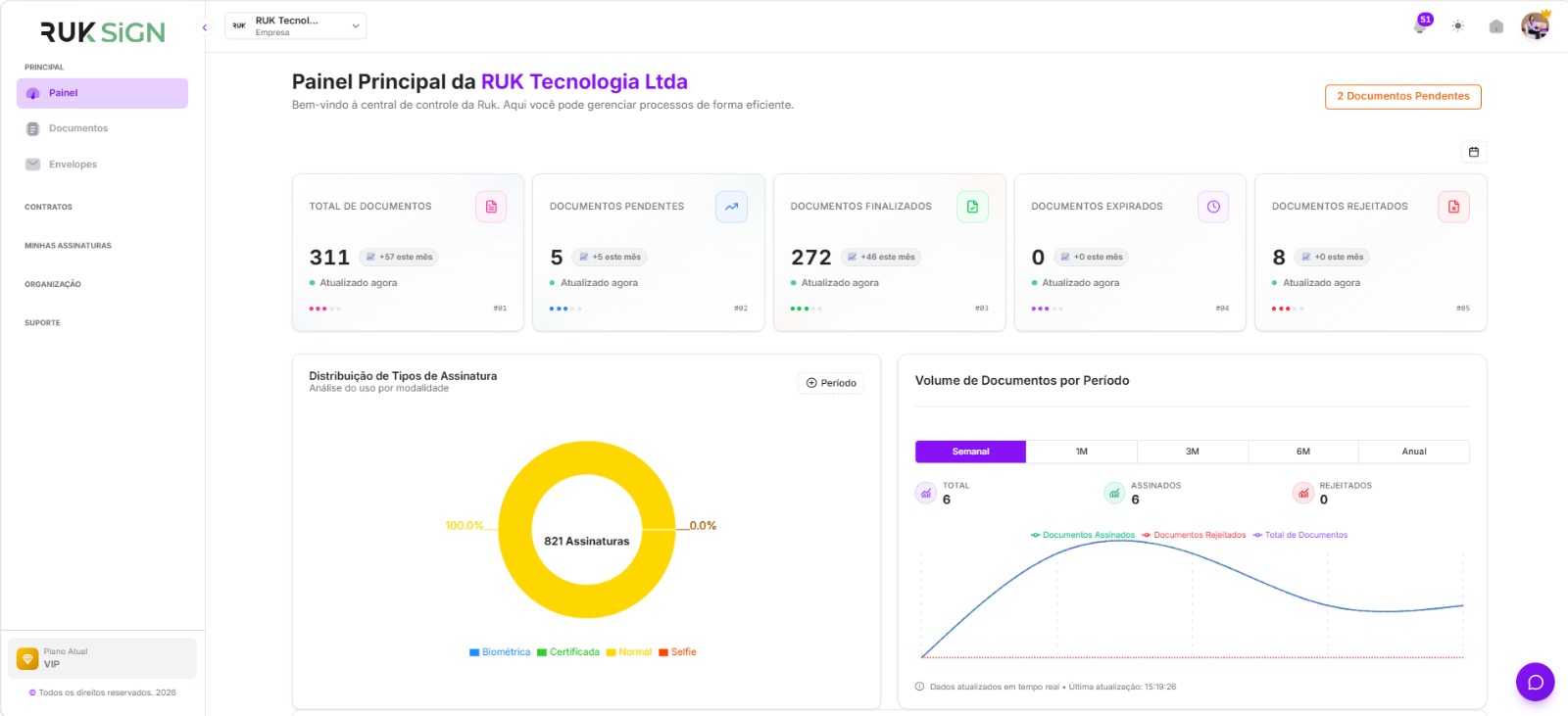
Task: Click the 311 total documents value
Action: click(329, 258)
